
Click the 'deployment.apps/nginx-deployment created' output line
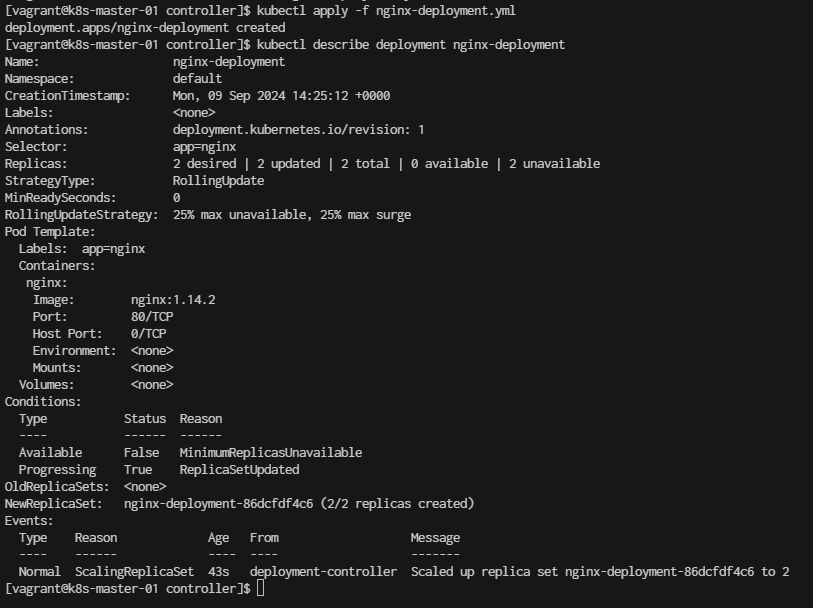click(x=145, y=28)
